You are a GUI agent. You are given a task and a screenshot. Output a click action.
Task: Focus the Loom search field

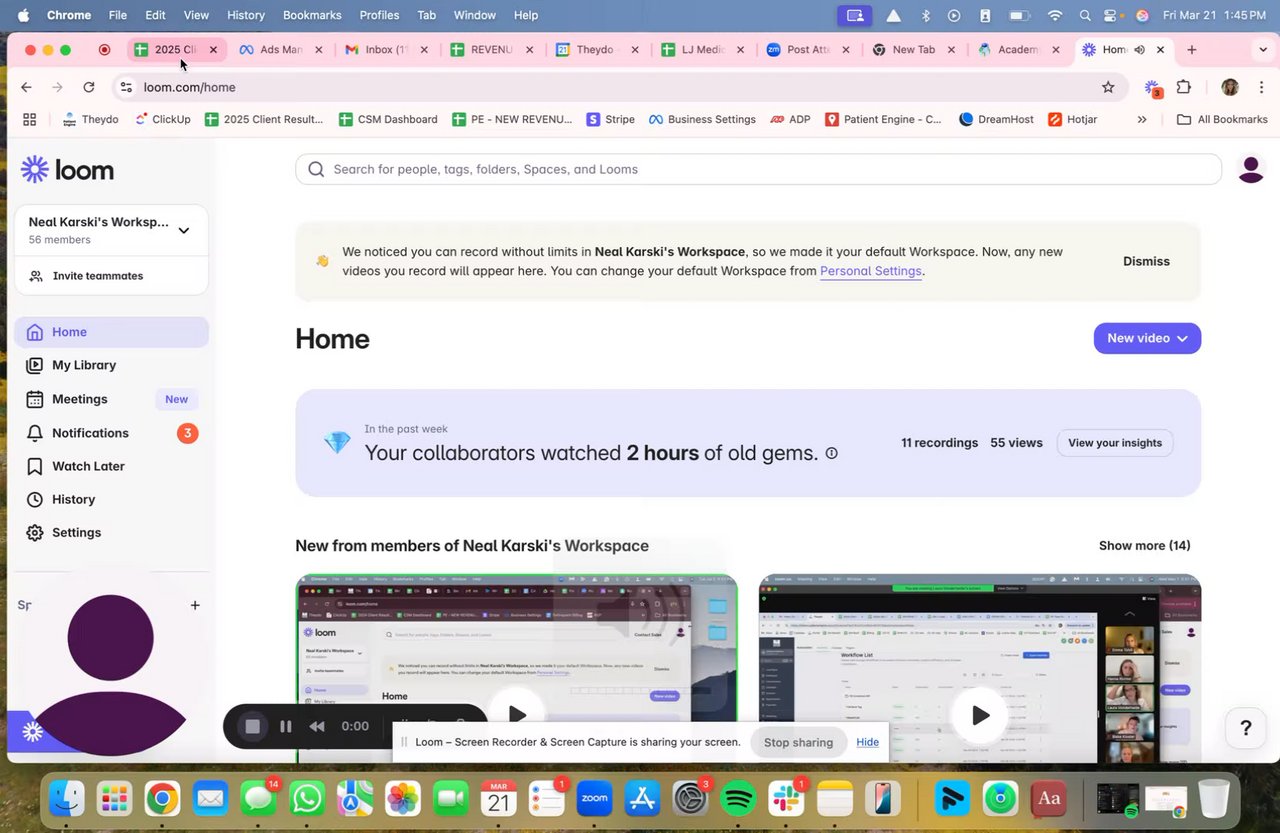pos(758,169)
